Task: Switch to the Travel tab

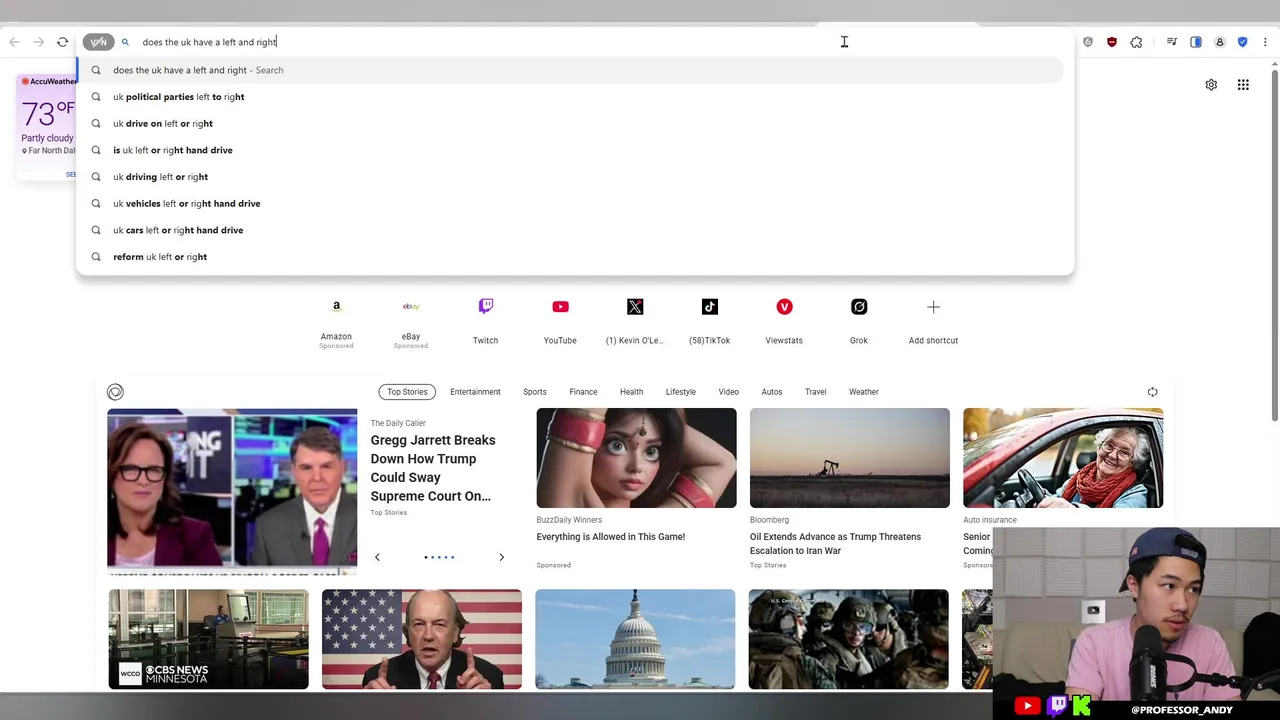Action: pyautogui.click(x=816, y=392)
